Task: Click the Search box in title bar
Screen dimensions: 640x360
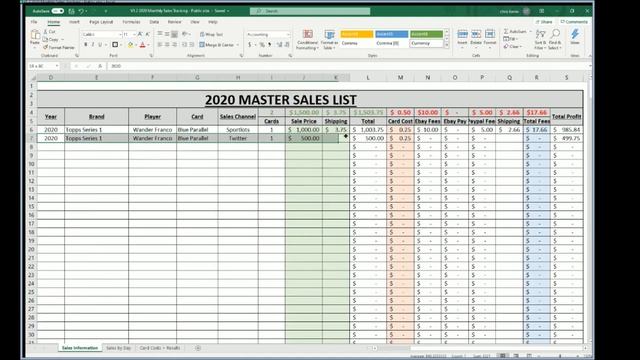Action: tap(310, 11)
